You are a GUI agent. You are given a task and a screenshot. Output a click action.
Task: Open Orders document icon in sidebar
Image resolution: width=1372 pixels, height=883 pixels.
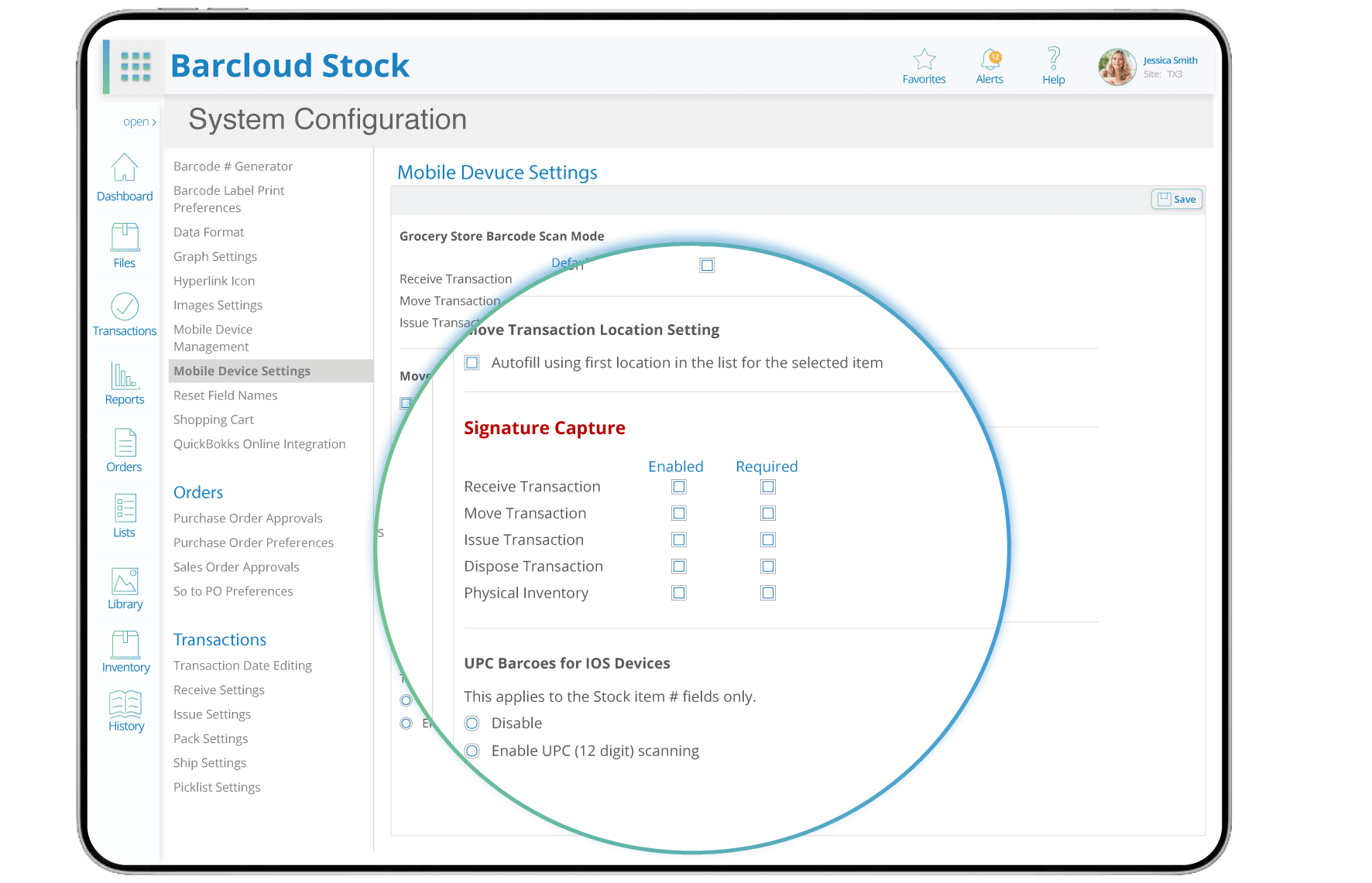[x=125, y=443]
